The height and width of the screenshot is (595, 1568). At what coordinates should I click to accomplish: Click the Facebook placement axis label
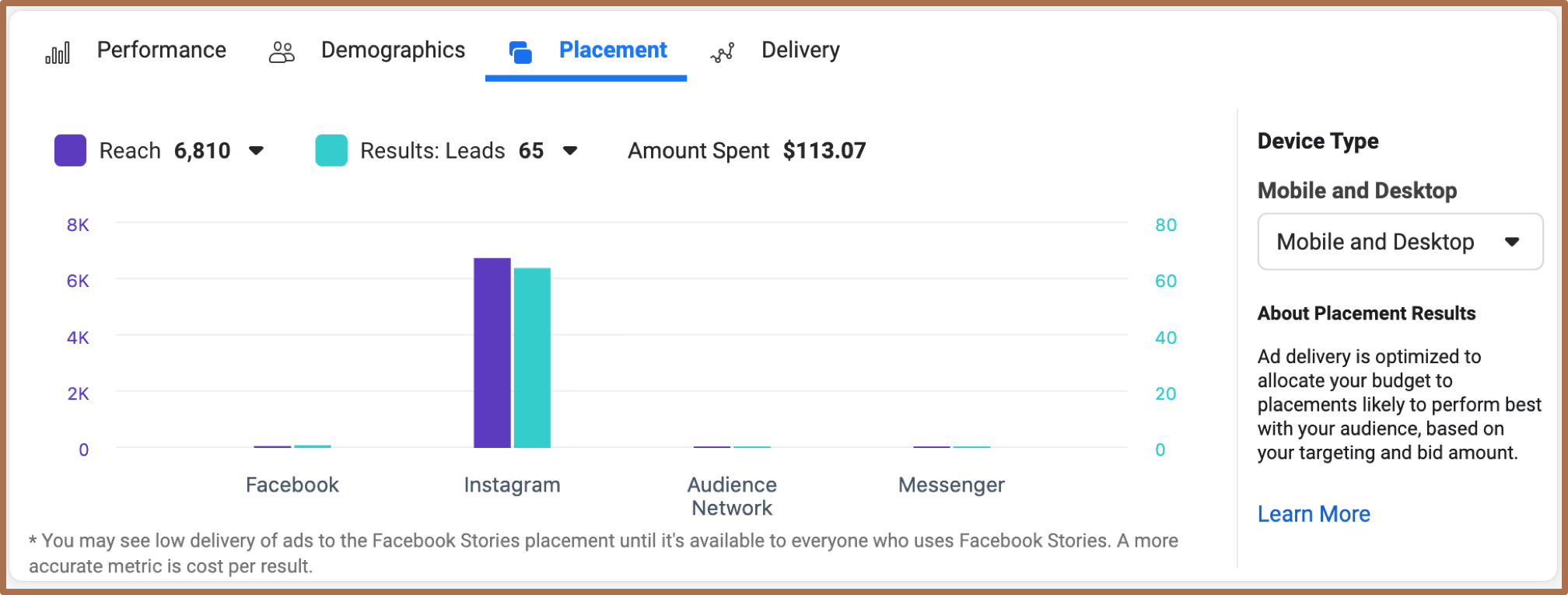coord(292,485)
